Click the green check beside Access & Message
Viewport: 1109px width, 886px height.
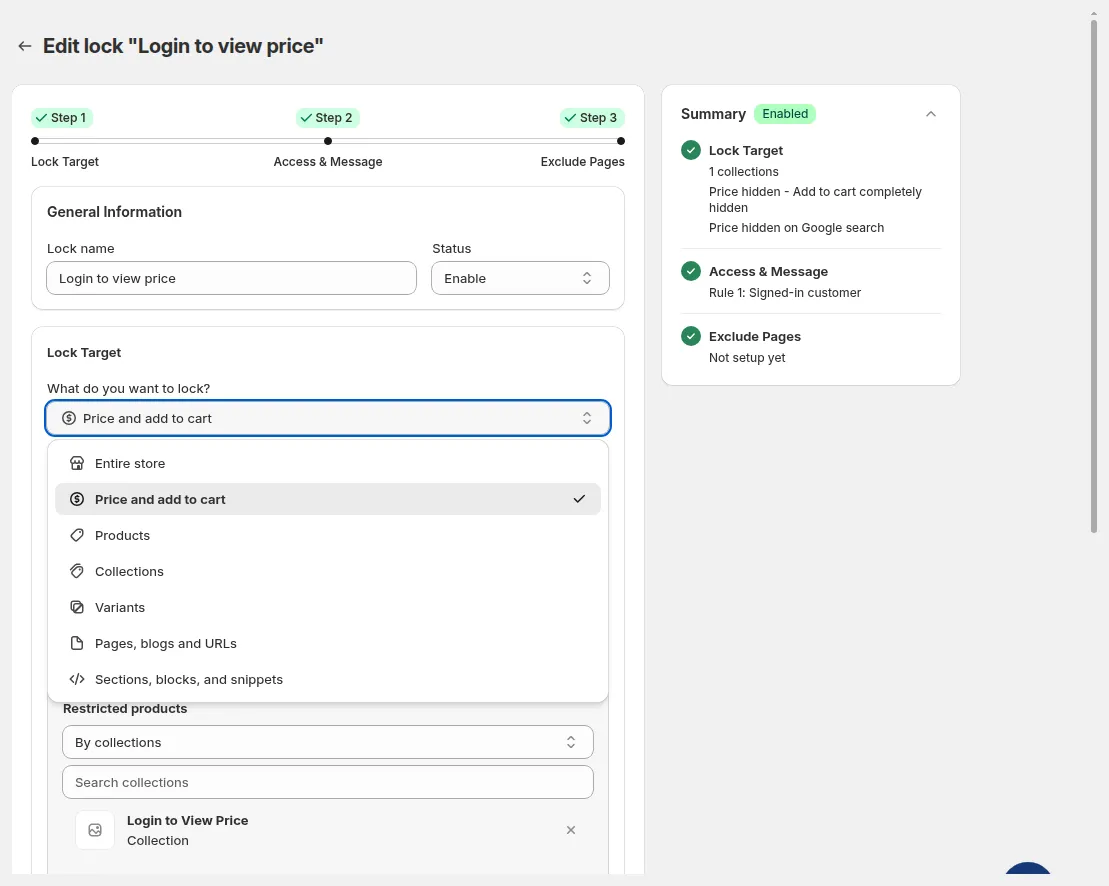pos(691,271)
